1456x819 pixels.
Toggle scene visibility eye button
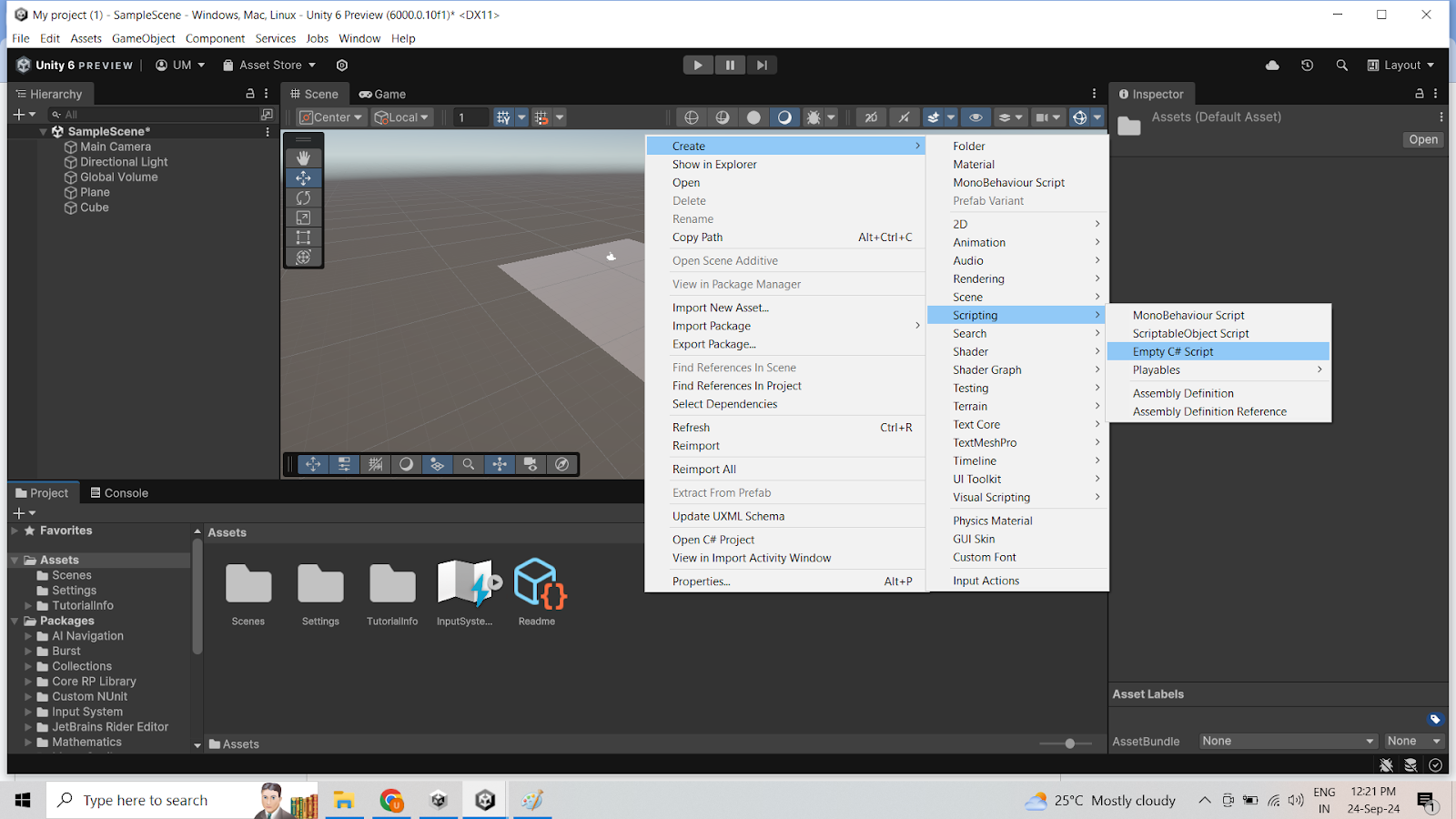976,117
